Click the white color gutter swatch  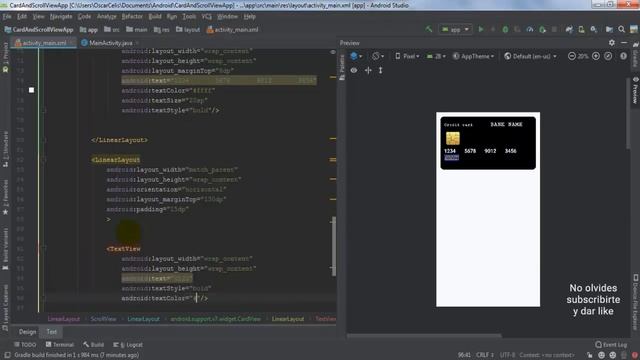coord(31,90)
